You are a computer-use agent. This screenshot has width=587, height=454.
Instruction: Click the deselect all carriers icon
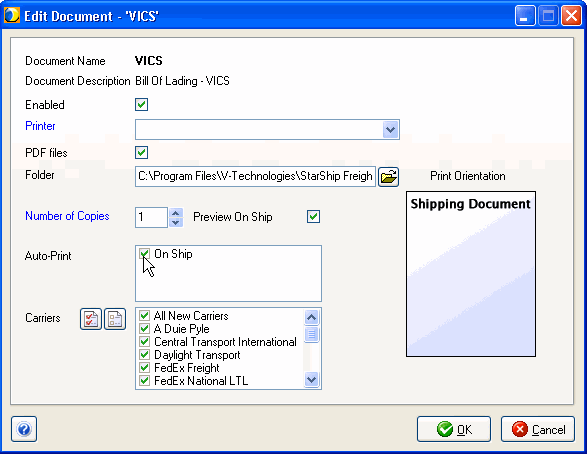(x=115, y=319)
